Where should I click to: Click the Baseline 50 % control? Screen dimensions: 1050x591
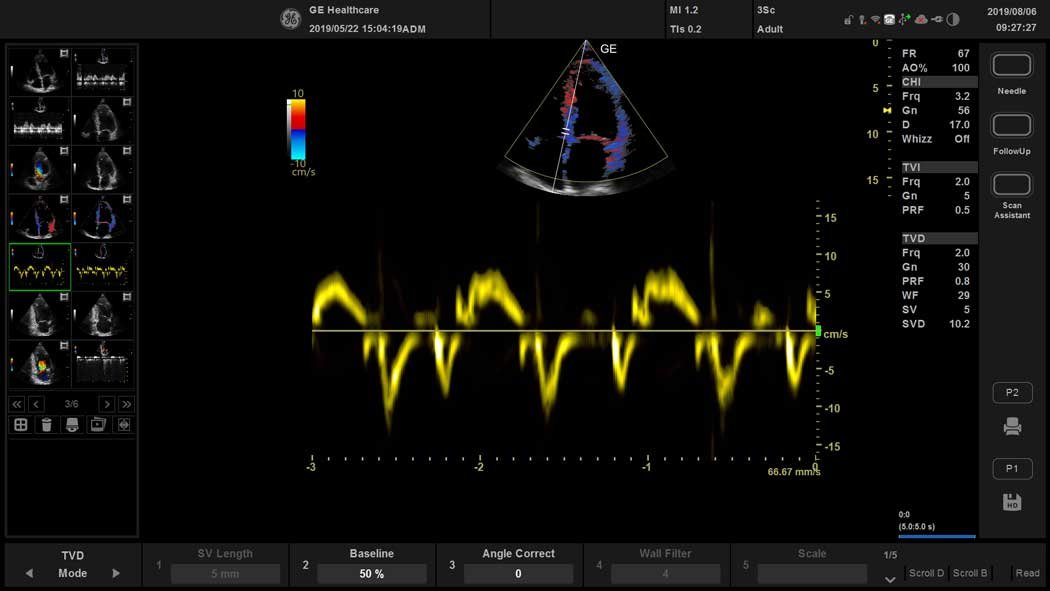tap(371, 574)
